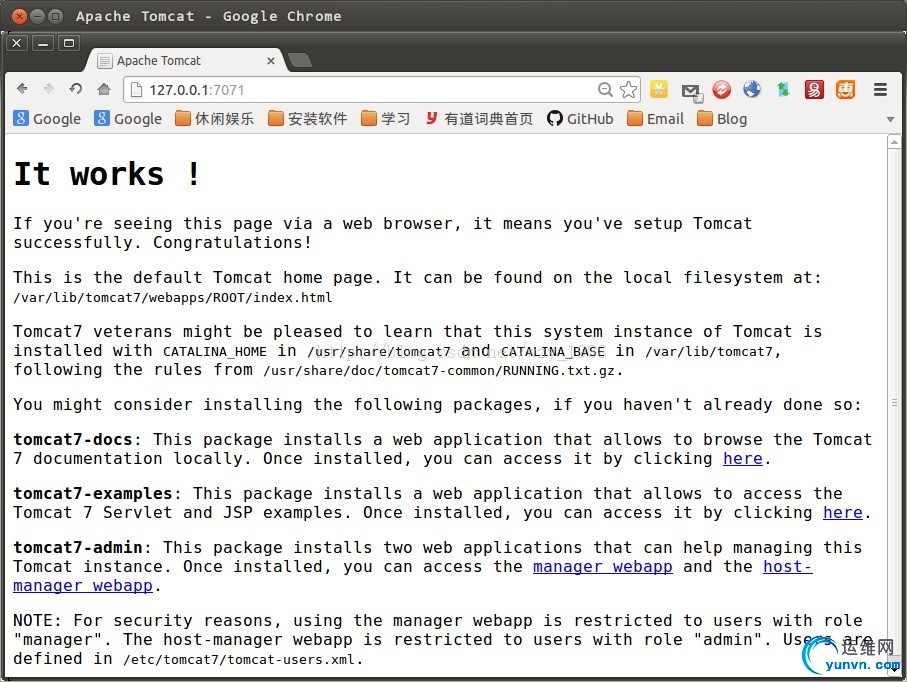907x682 pixels.
Task: Go forward to the next page
Action: (x=49, y=89)
